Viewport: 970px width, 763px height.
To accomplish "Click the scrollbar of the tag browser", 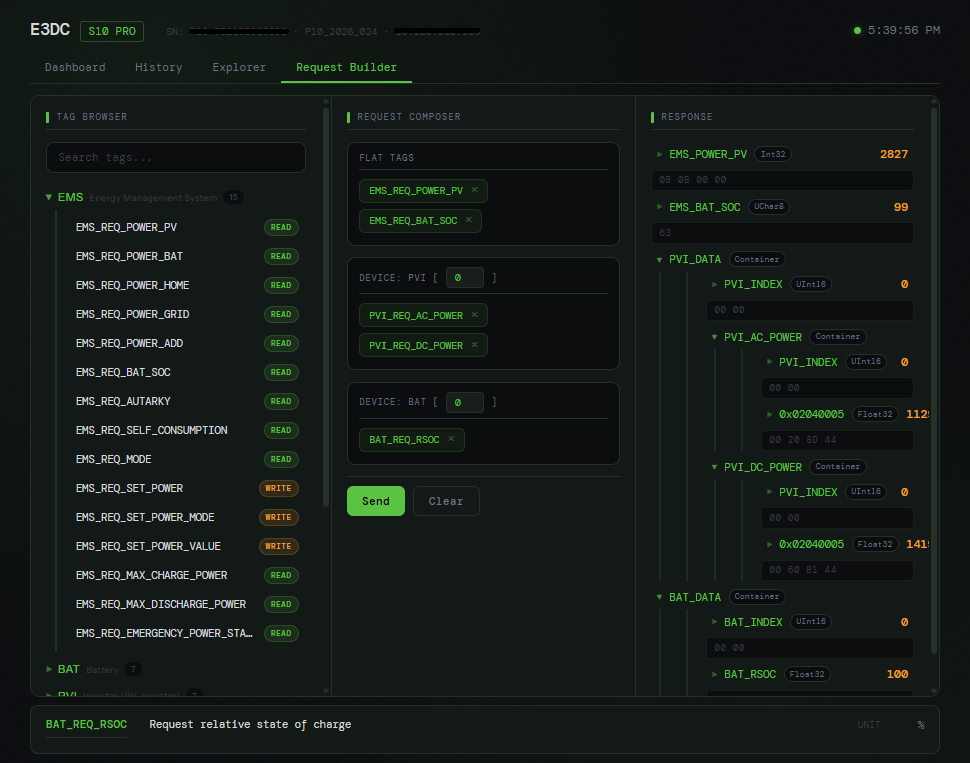I will click(326, 306).
